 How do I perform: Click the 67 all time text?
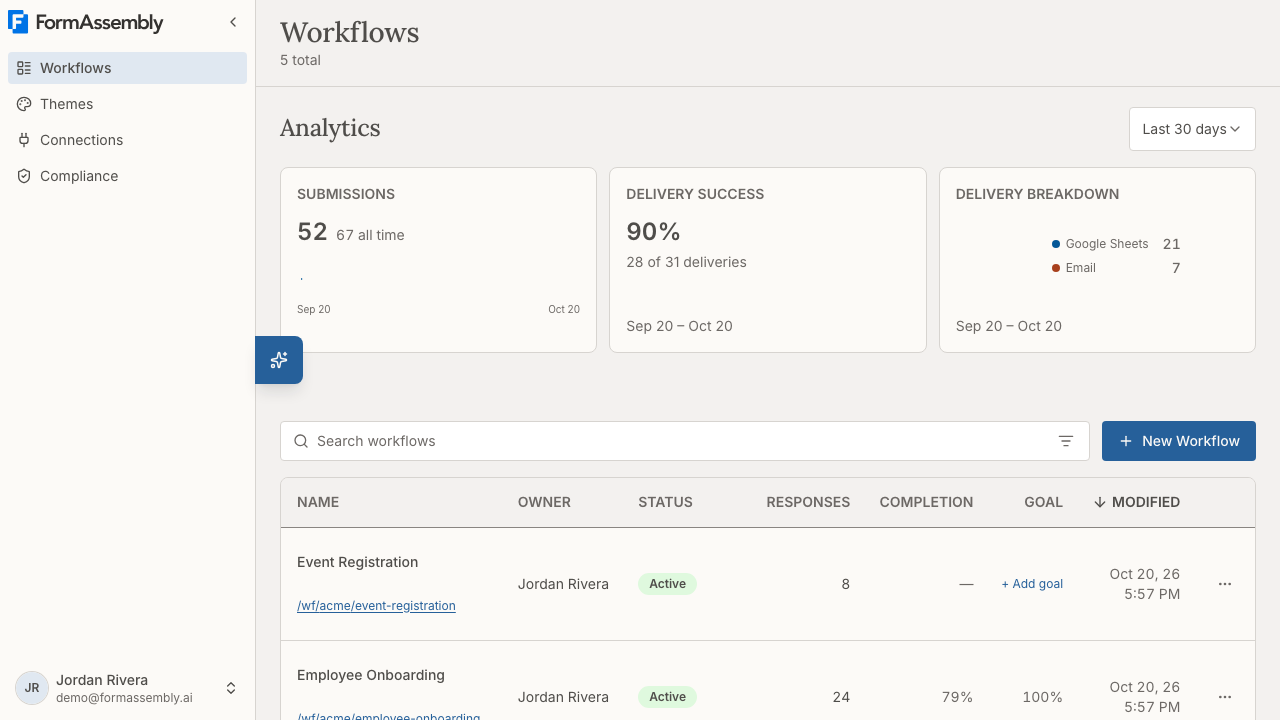click(x=370, y=235)
